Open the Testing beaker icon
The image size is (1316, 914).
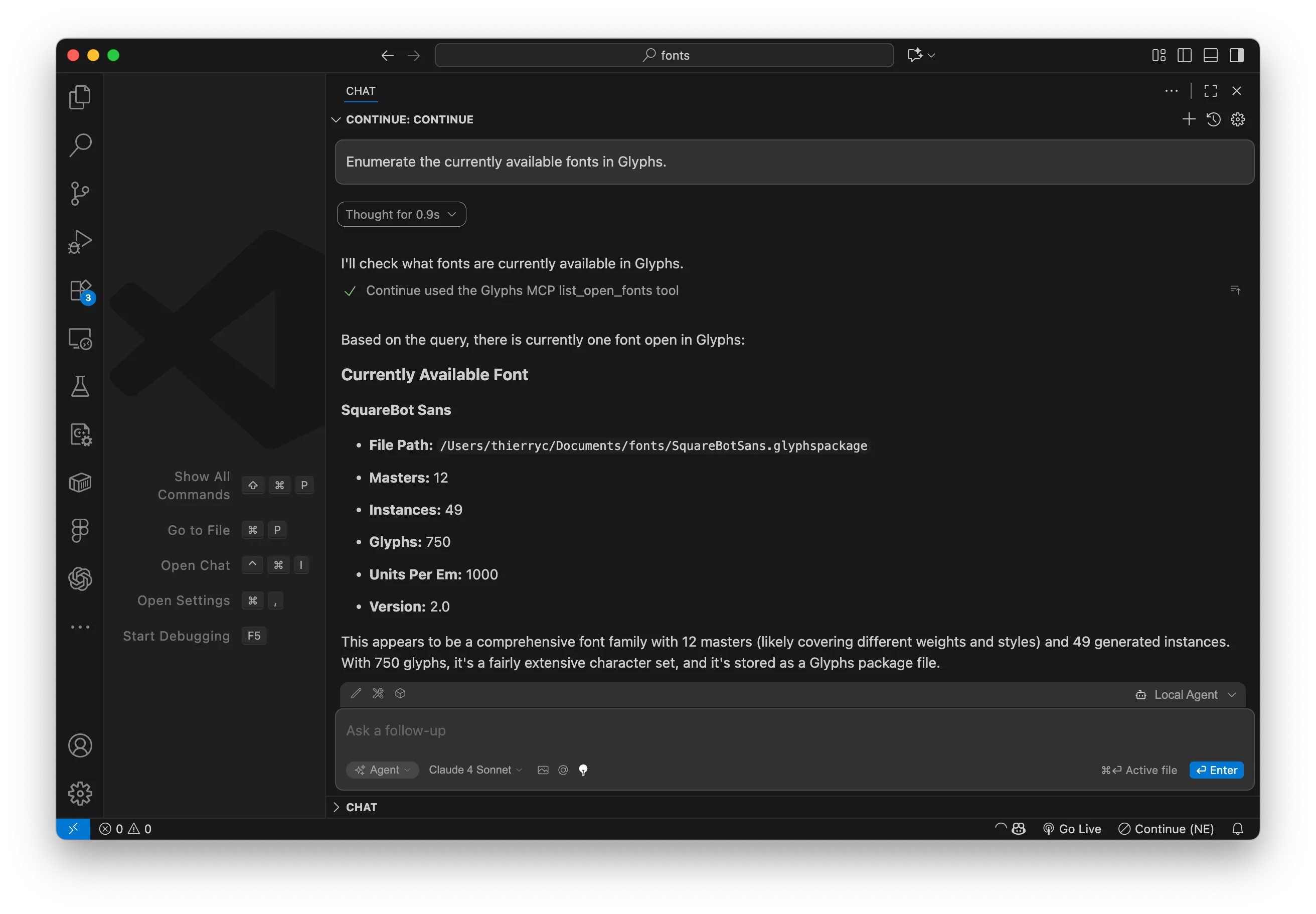[x=80, y=387]
